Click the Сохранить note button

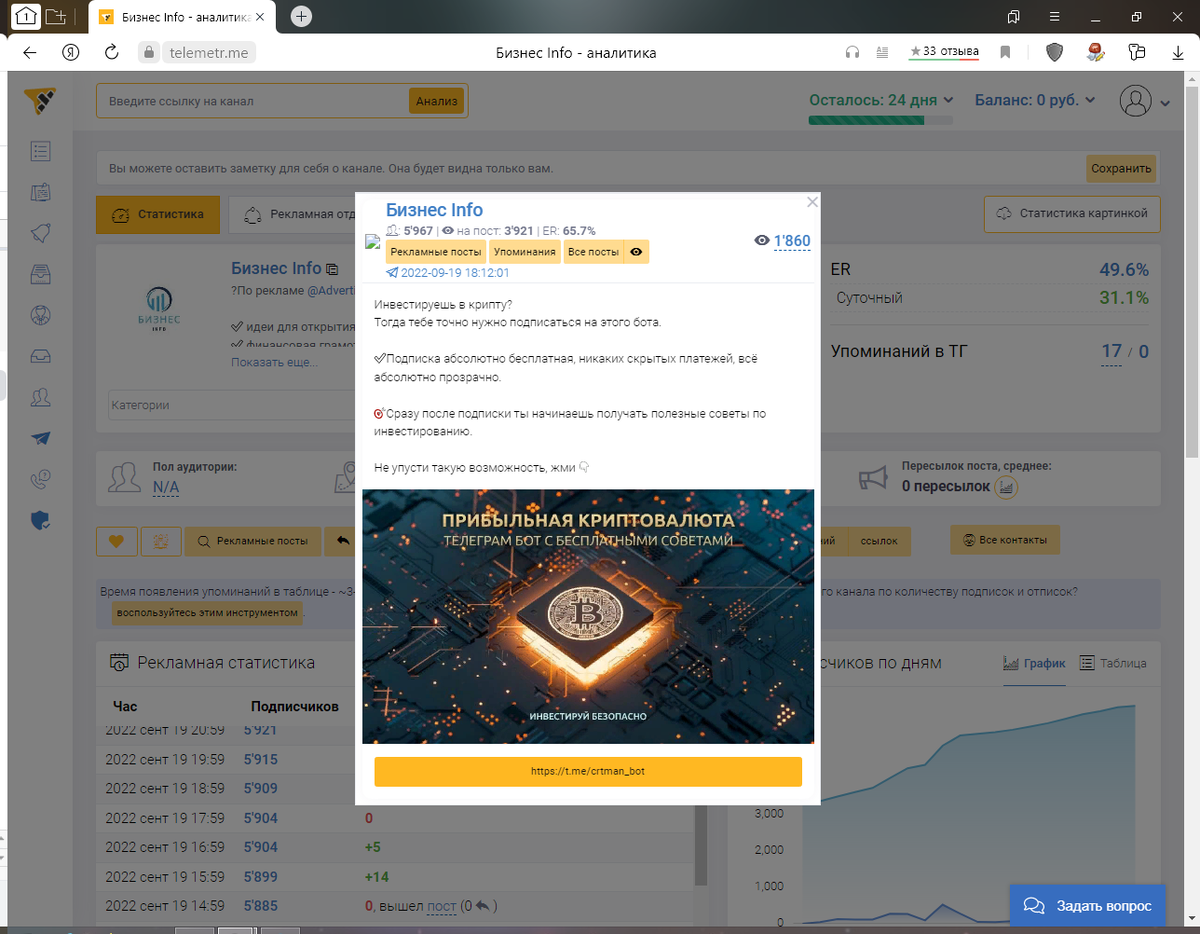tap(1121, 168)
